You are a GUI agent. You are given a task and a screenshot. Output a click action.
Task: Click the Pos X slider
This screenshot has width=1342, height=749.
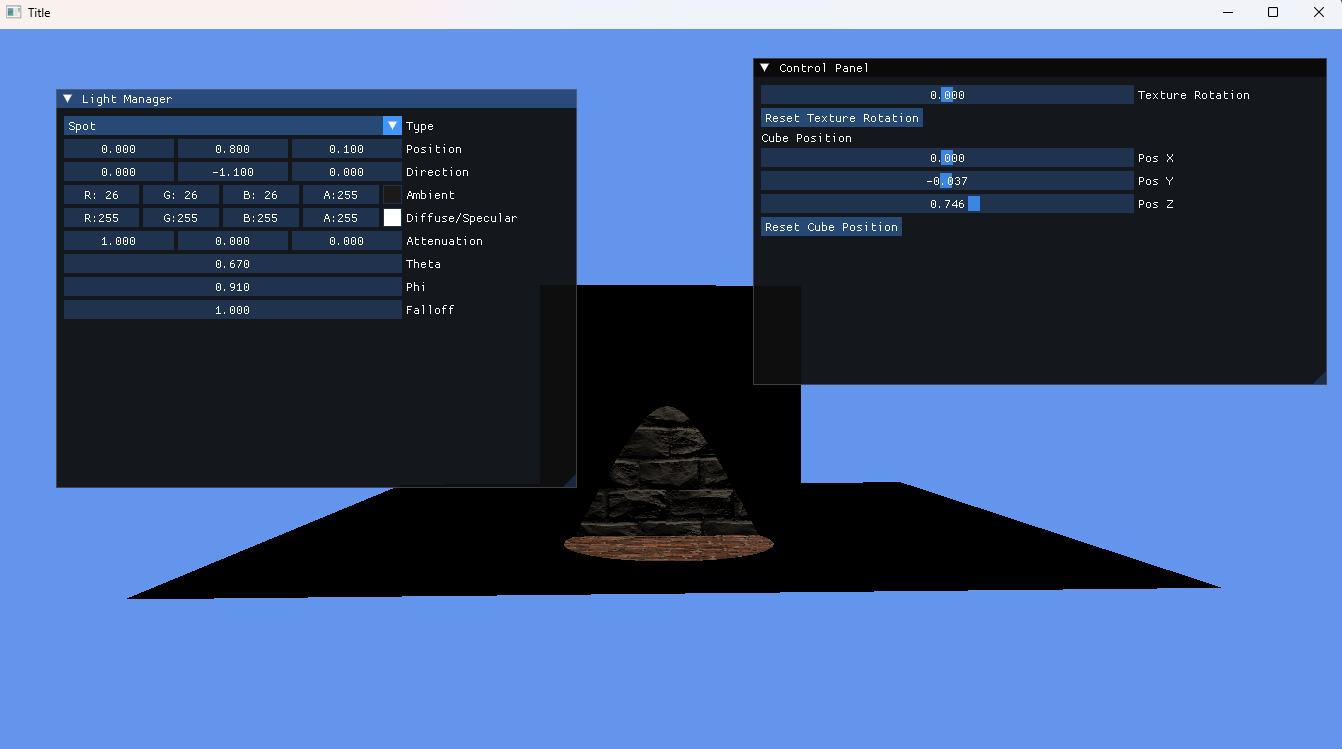947,158
